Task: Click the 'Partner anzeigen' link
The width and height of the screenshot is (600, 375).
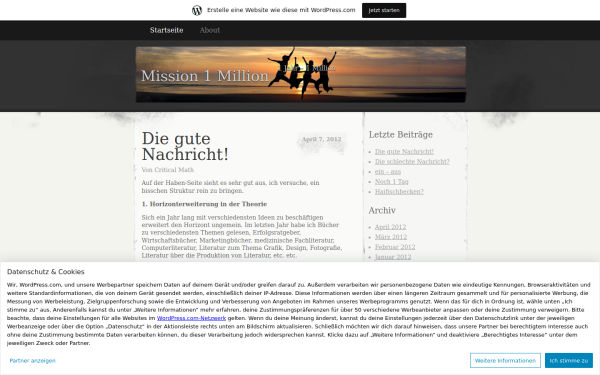Action: [x=33, y=360]
